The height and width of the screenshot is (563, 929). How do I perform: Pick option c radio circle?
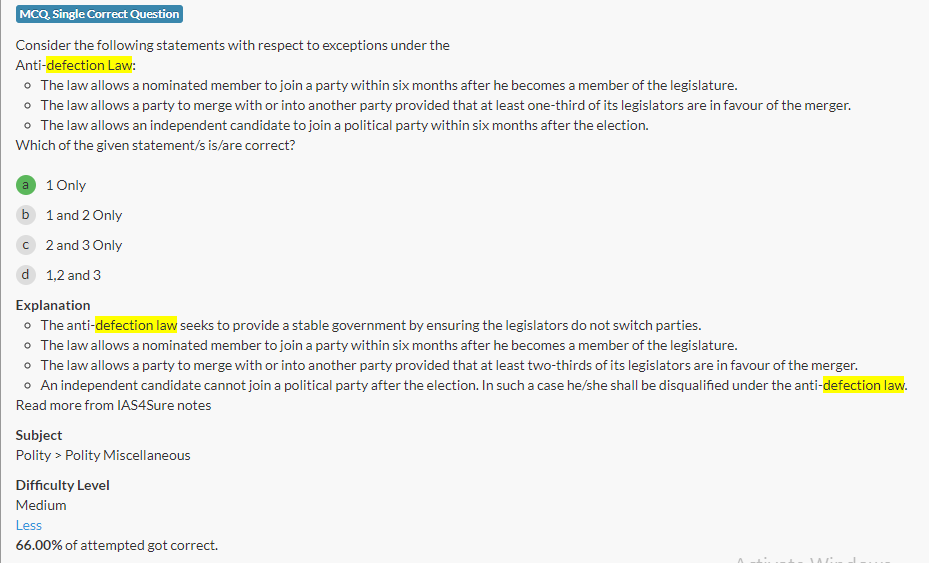click(x=26, y=245)
